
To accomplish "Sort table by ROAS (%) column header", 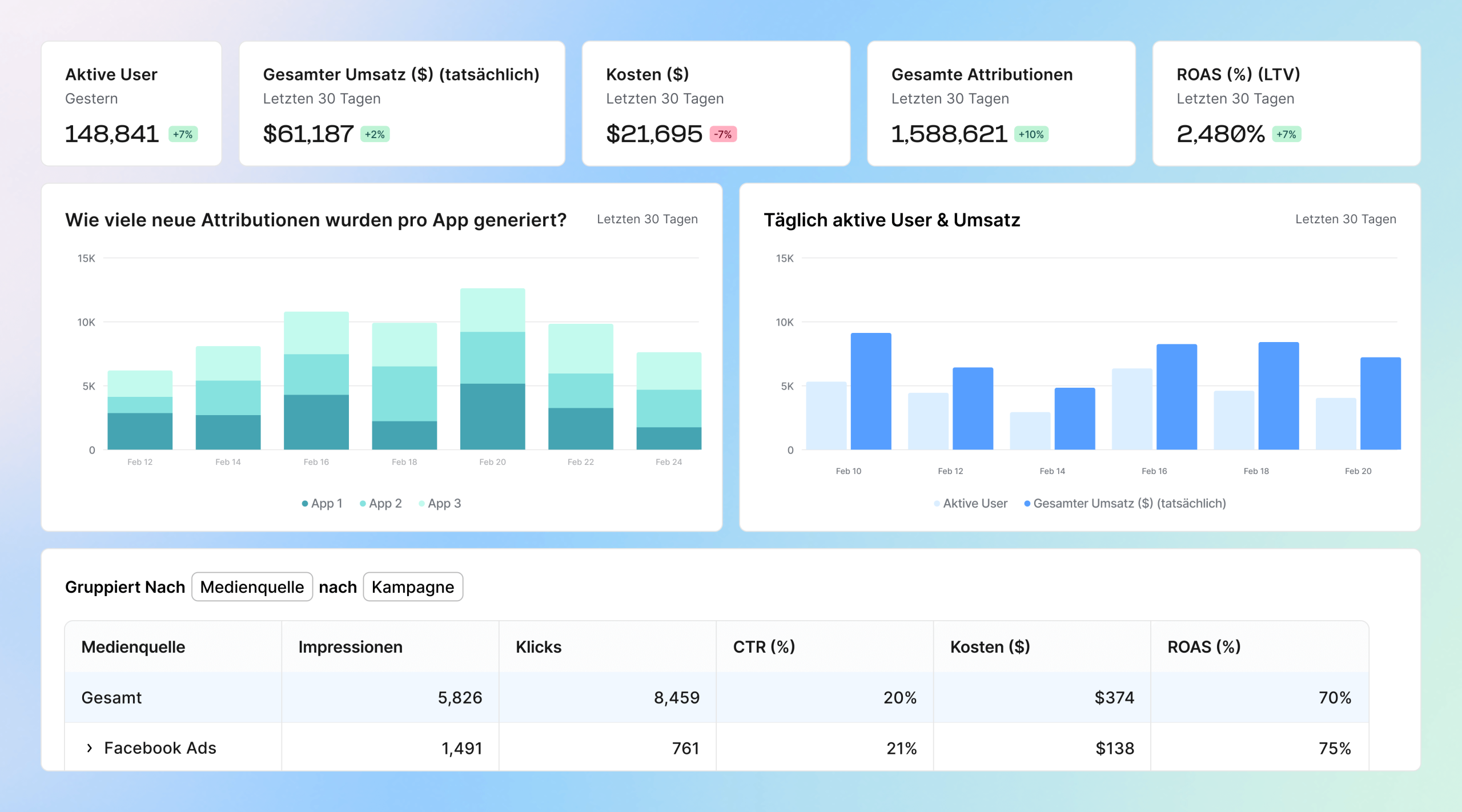I will 1204,647.
